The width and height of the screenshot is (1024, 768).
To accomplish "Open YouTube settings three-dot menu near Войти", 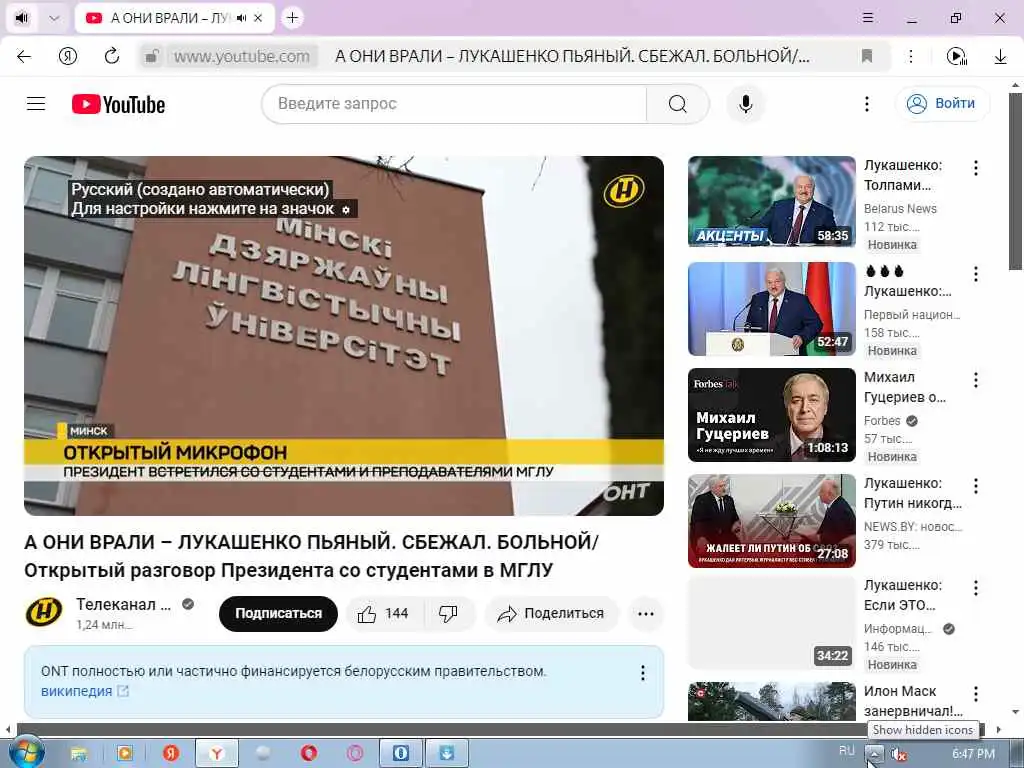I will 867,104.
